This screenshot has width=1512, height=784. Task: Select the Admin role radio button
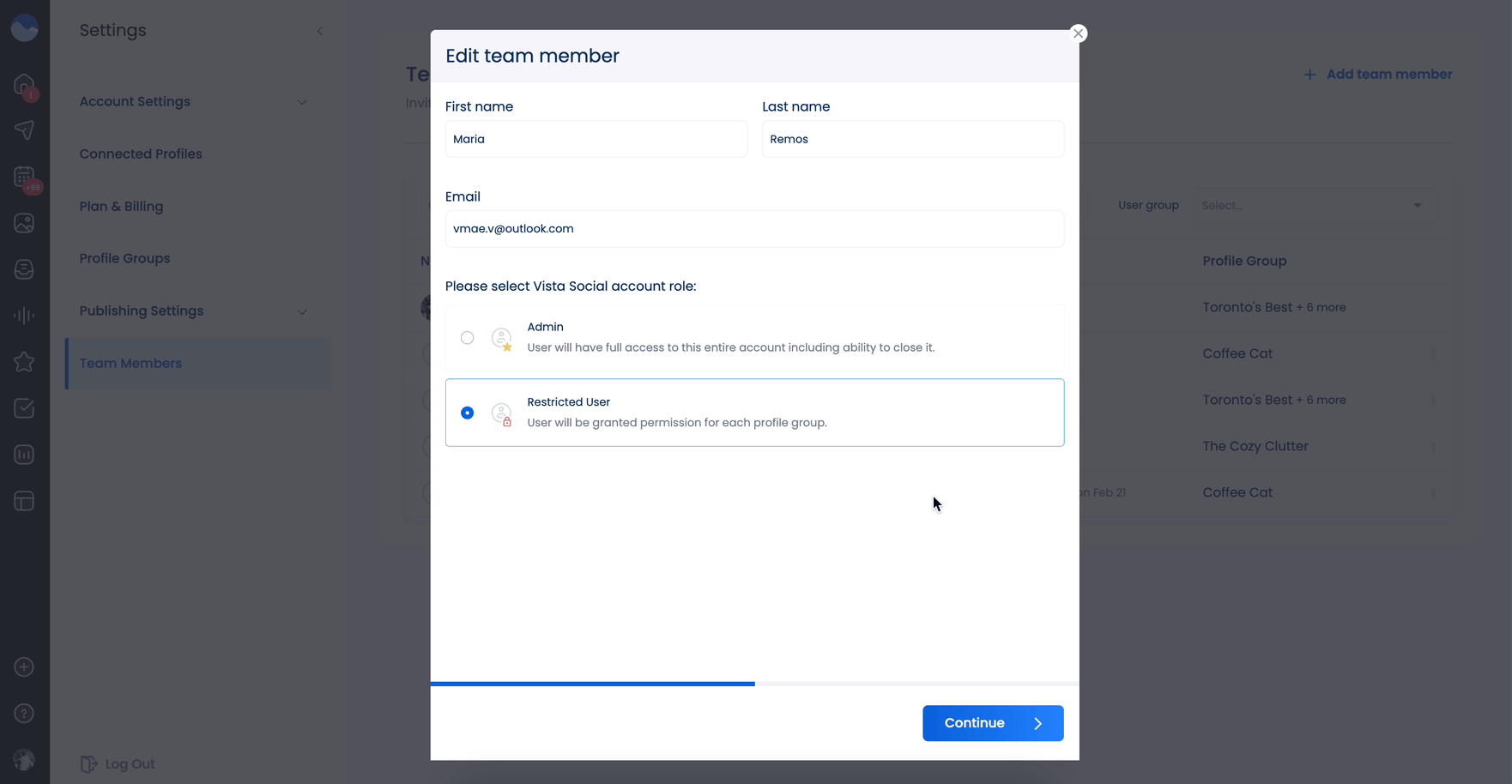(x=468, y=338)
